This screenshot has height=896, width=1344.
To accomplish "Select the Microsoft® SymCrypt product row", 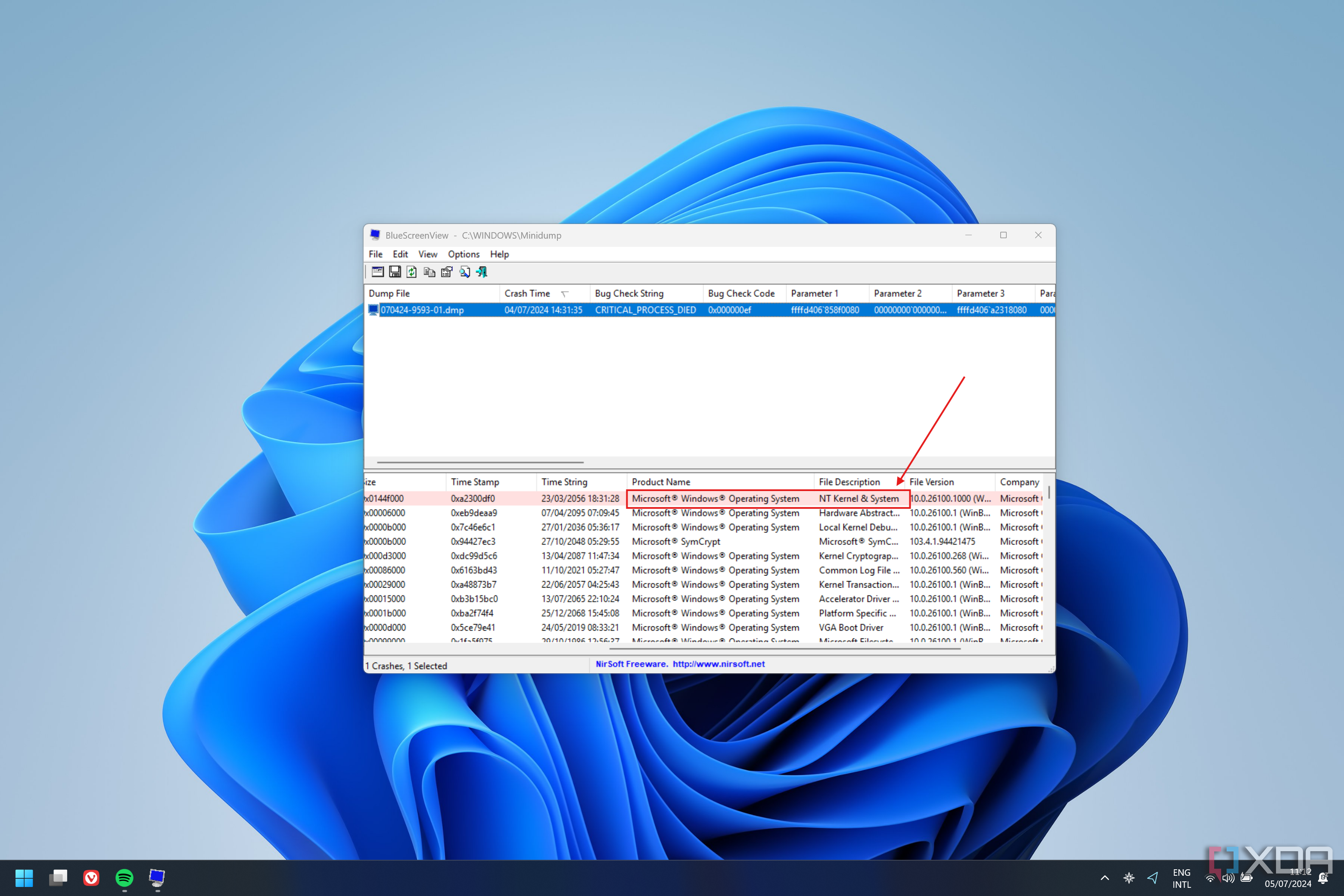I will (x=704, y=542).
